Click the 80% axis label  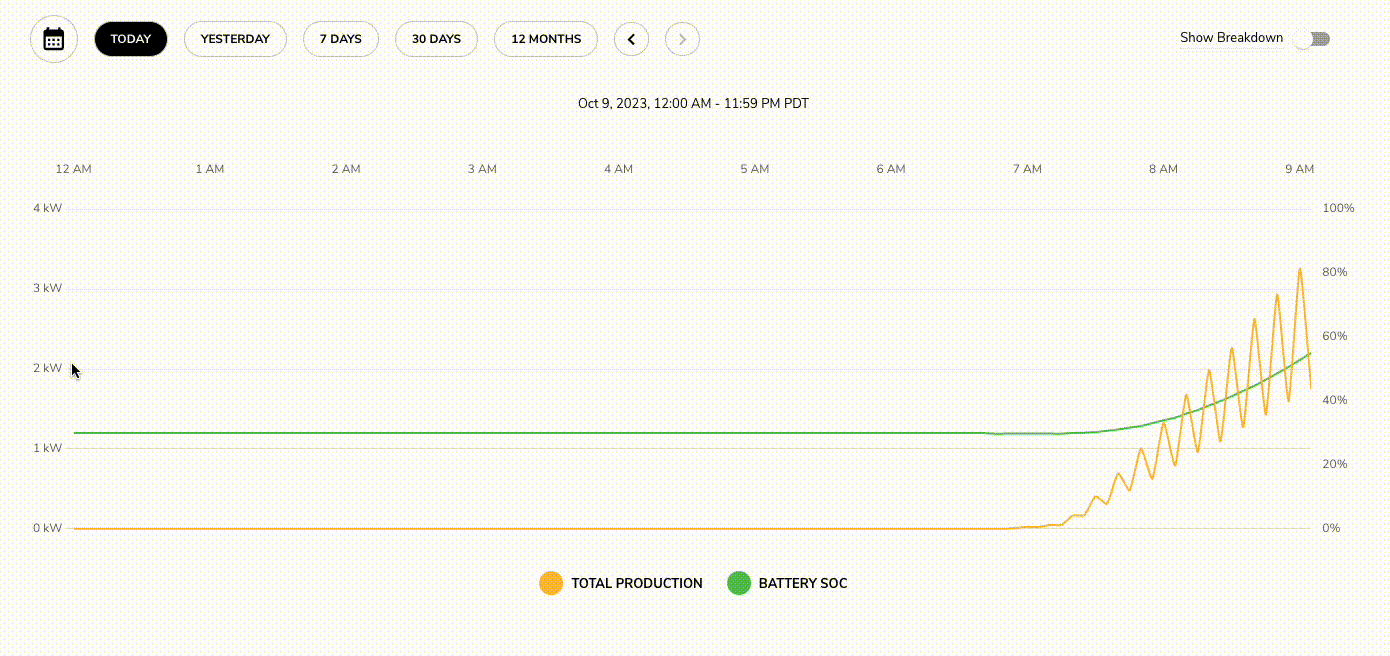click(1335, 272)
